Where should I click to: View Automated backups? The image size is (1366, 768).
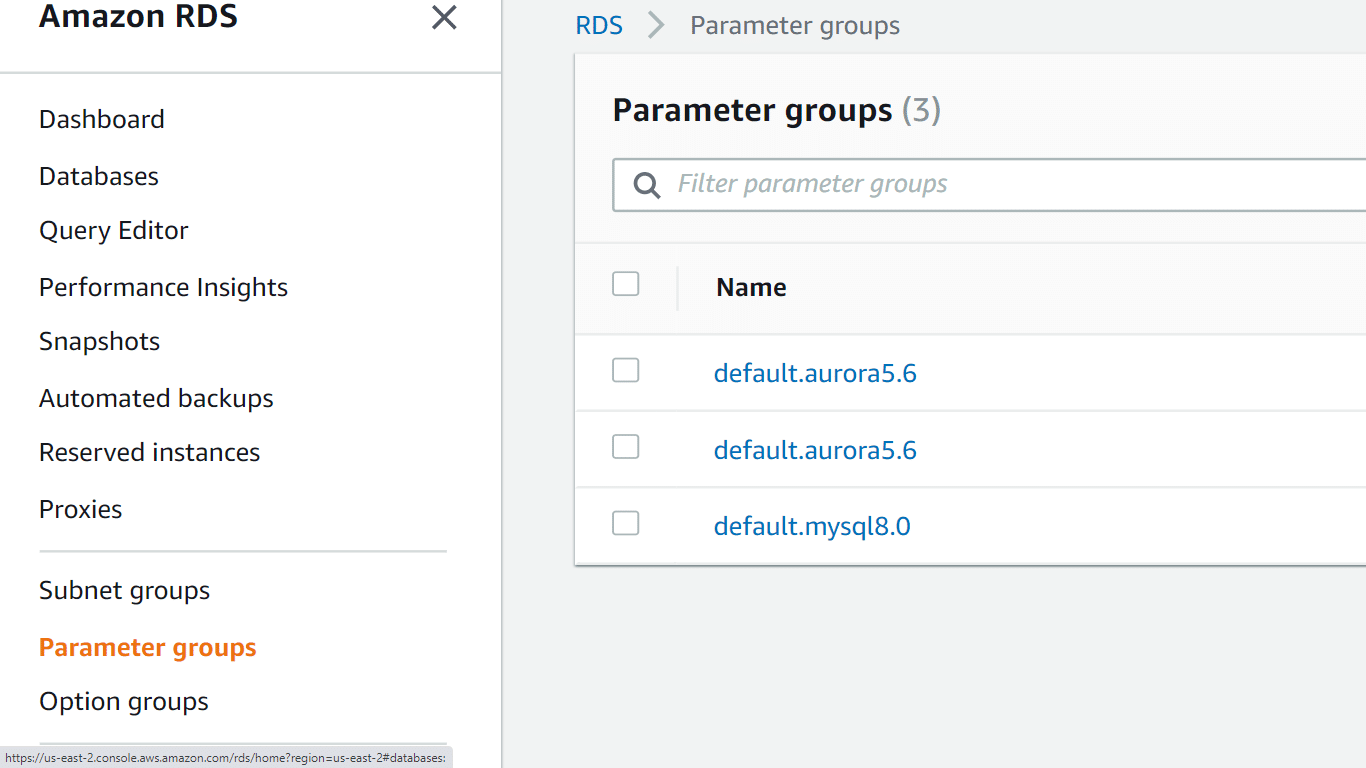coord(156,398)
